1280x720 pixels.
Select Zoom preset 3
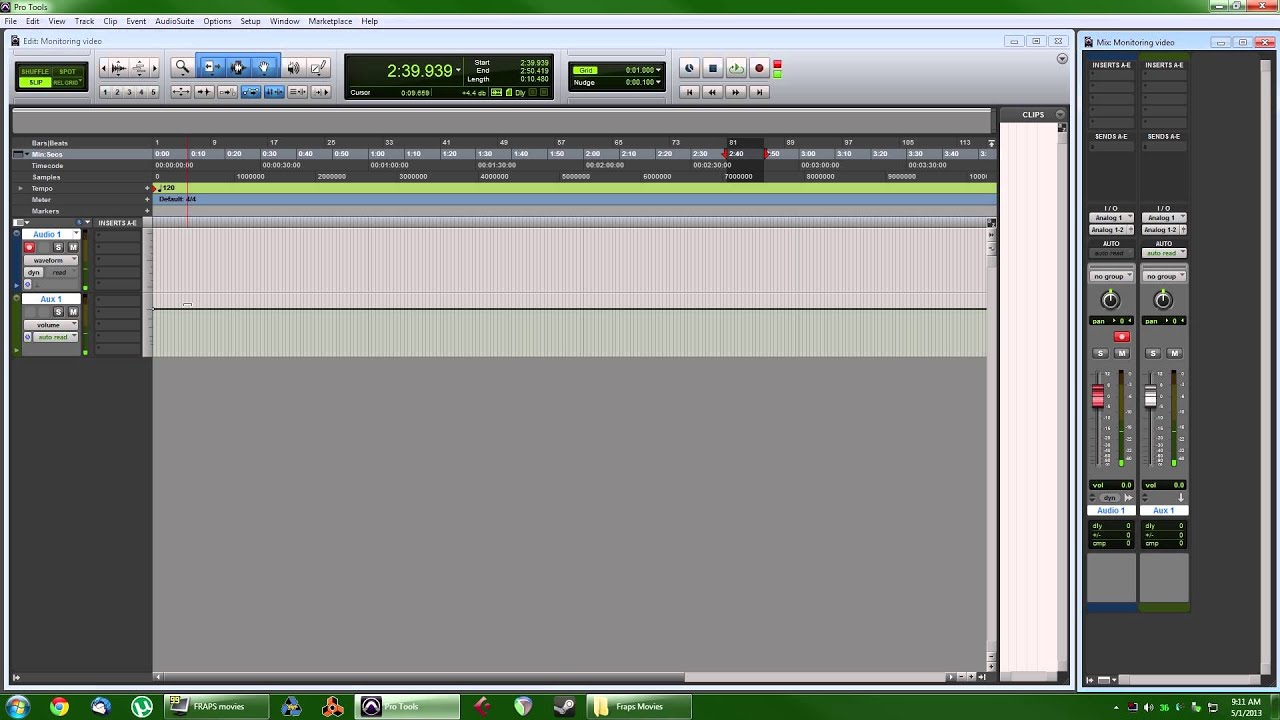129,92
